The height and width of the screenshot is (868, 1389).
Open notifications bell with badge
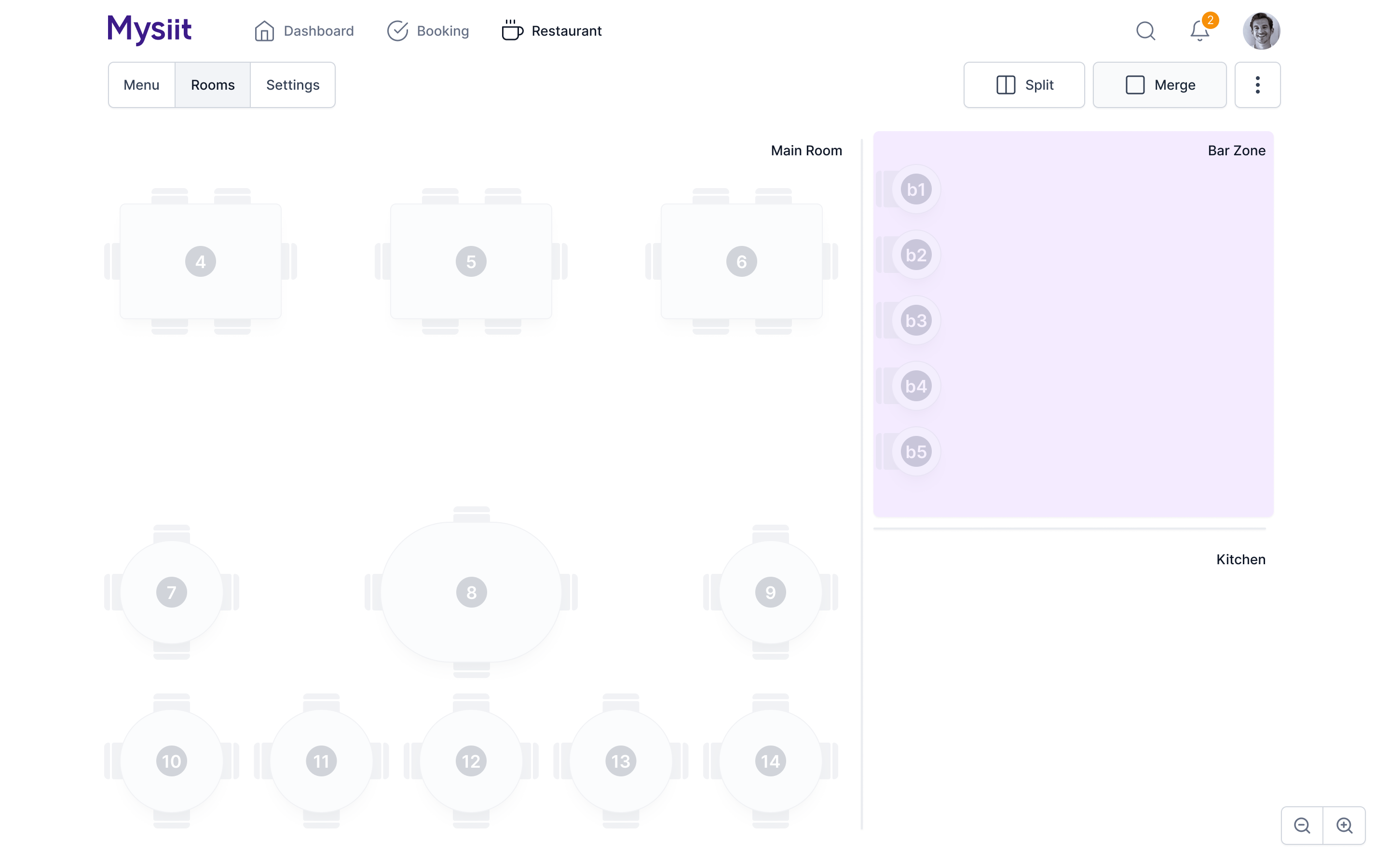tap(1199, 31)
